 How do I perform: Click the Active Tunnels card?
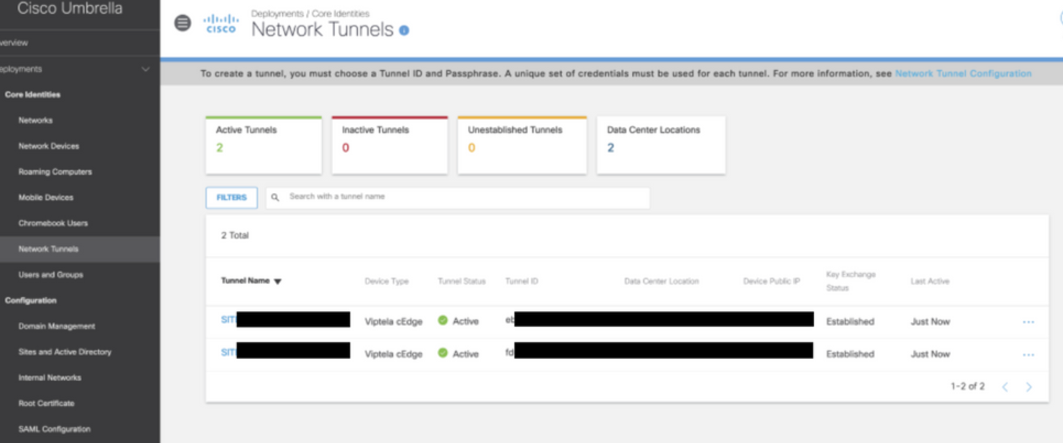(x=264, y=145)
